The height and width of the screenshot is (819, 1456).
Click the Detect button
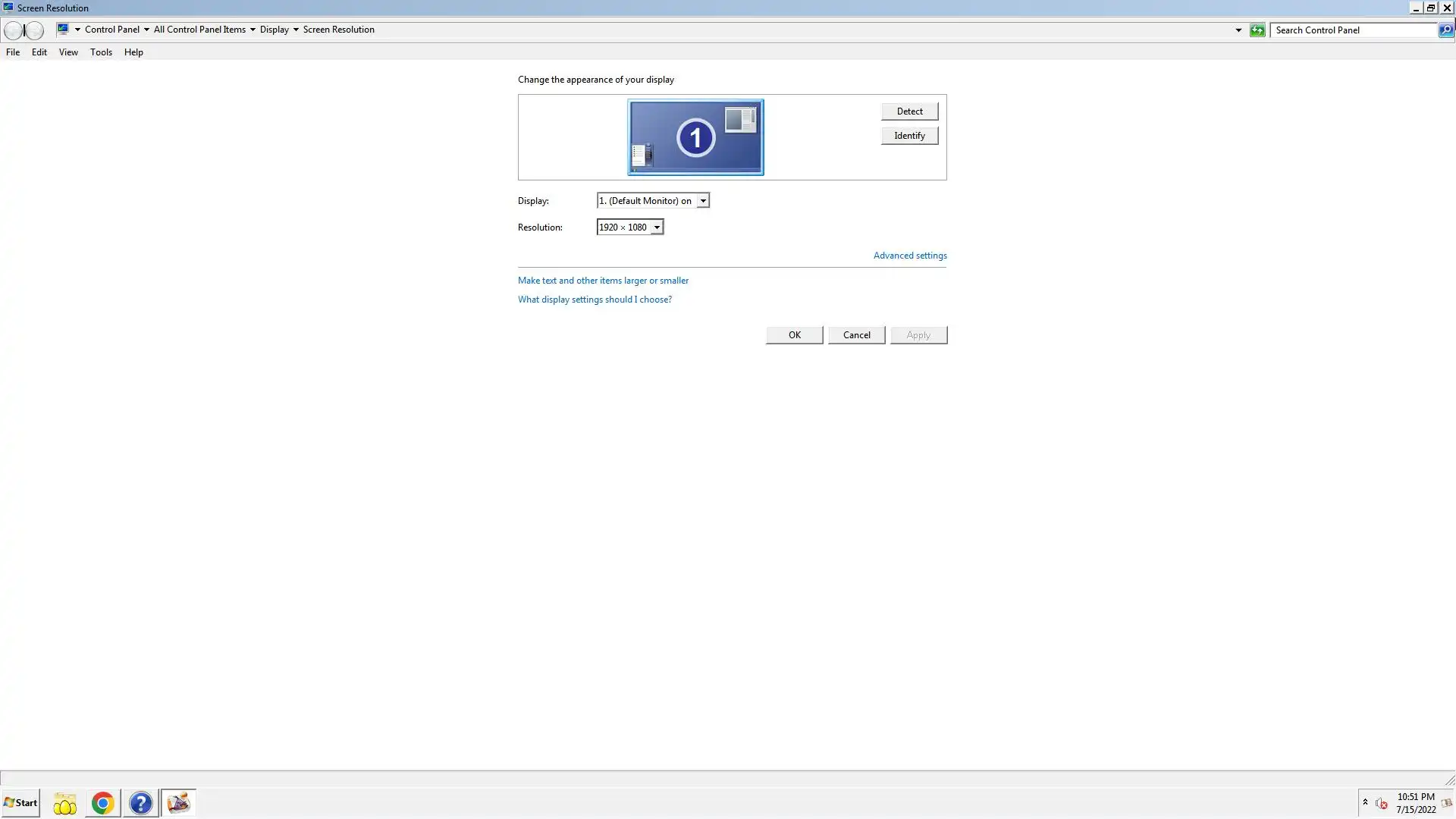(x=909, y=111)
